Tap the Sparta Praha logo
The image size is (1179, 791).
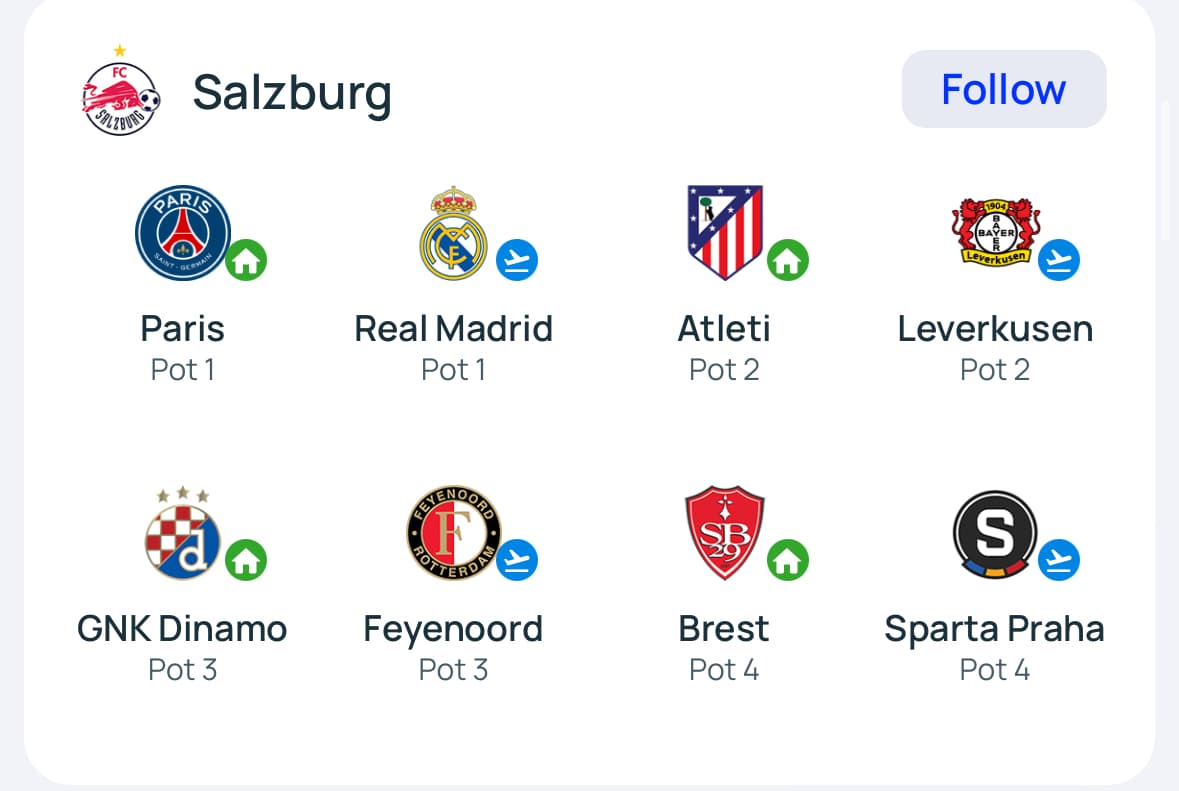click(995, 533)
